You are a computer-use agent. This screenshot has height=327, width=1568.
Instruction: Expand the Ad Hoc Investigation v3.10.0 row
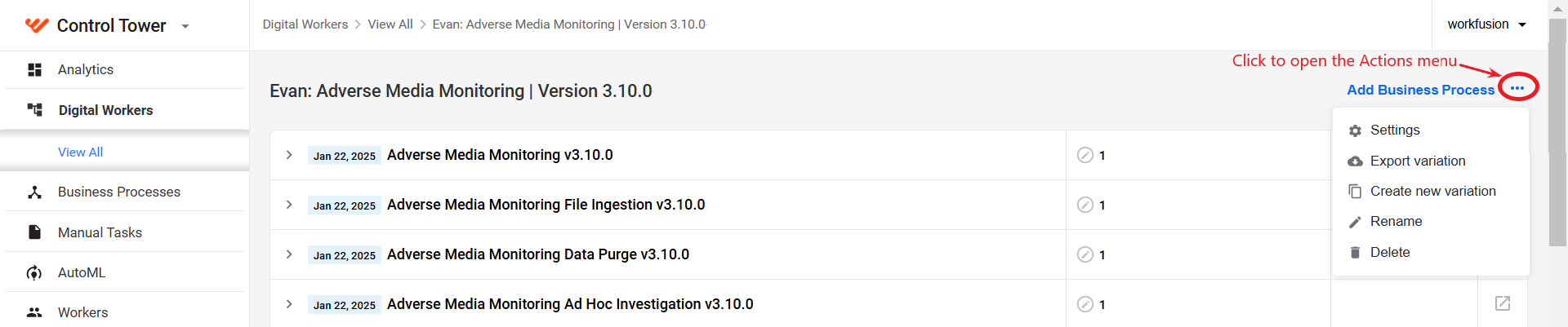click(x=289, y=304)
